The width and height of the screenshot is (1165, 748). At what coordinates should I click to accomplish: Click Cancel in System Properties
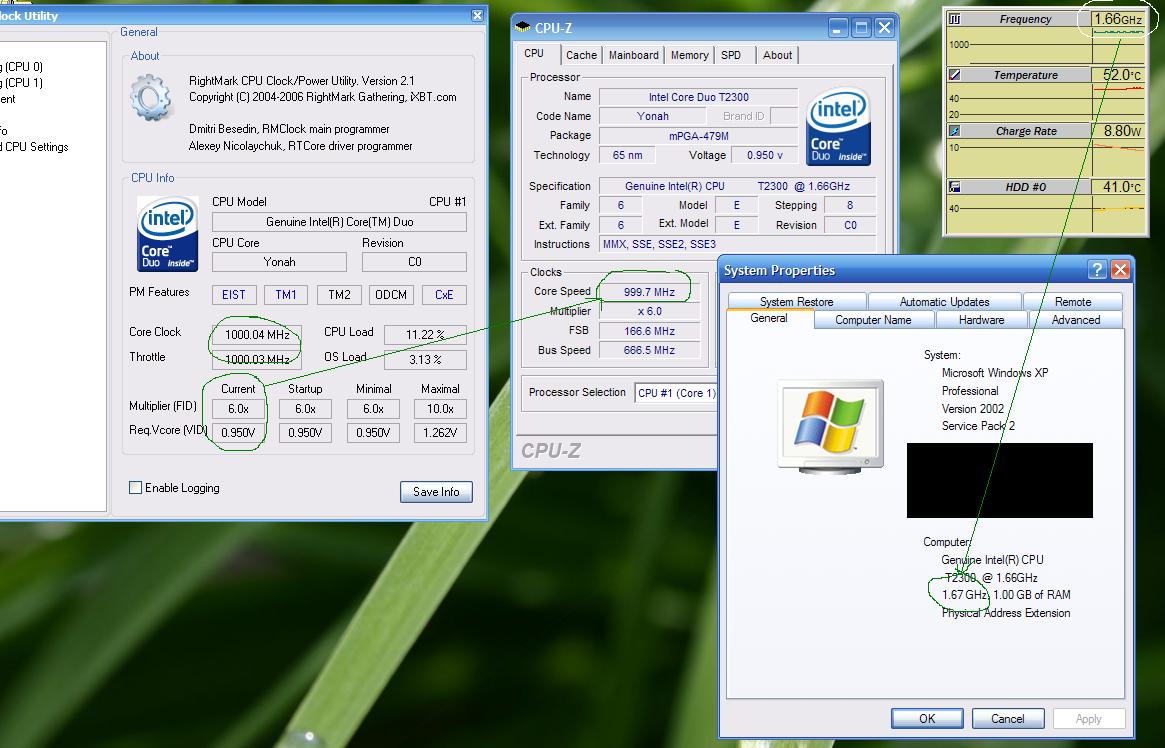(x=1007, y=718)
